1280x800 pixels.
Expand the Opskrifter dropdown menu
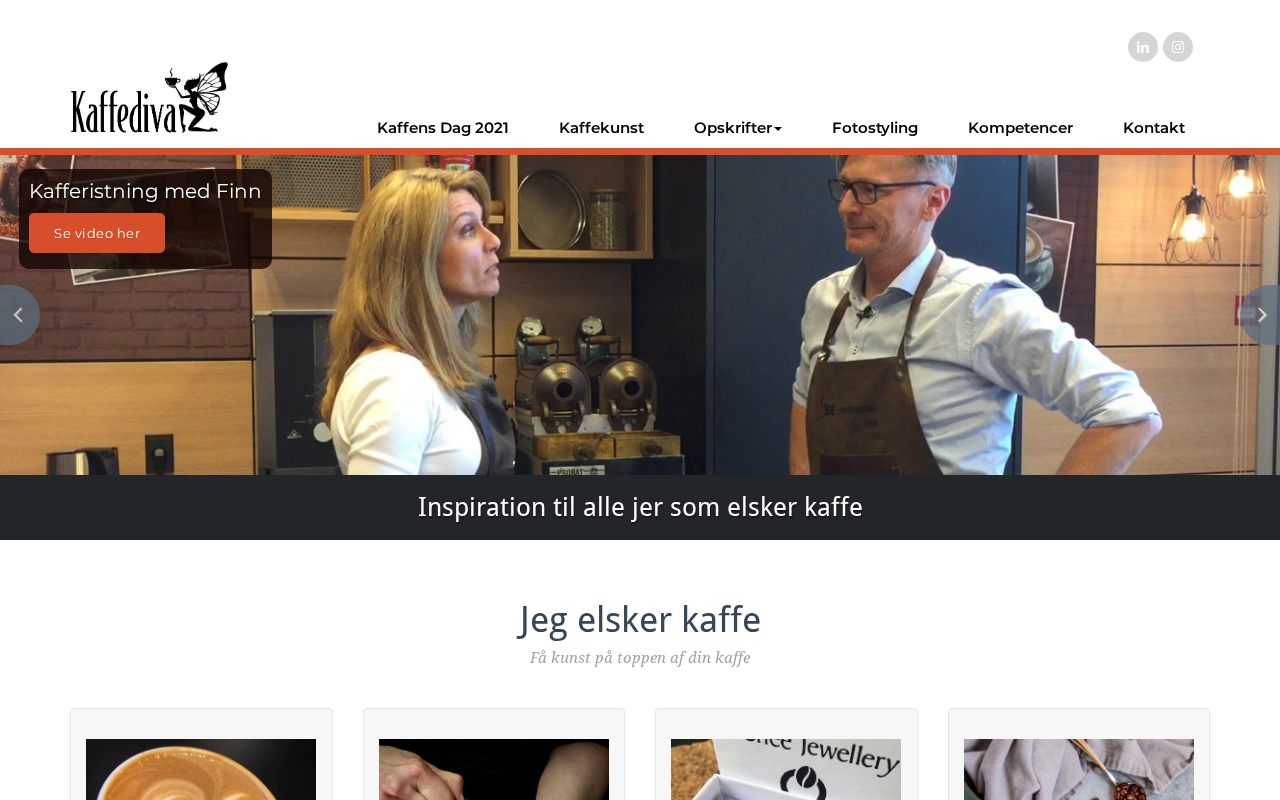coord(738,128)
